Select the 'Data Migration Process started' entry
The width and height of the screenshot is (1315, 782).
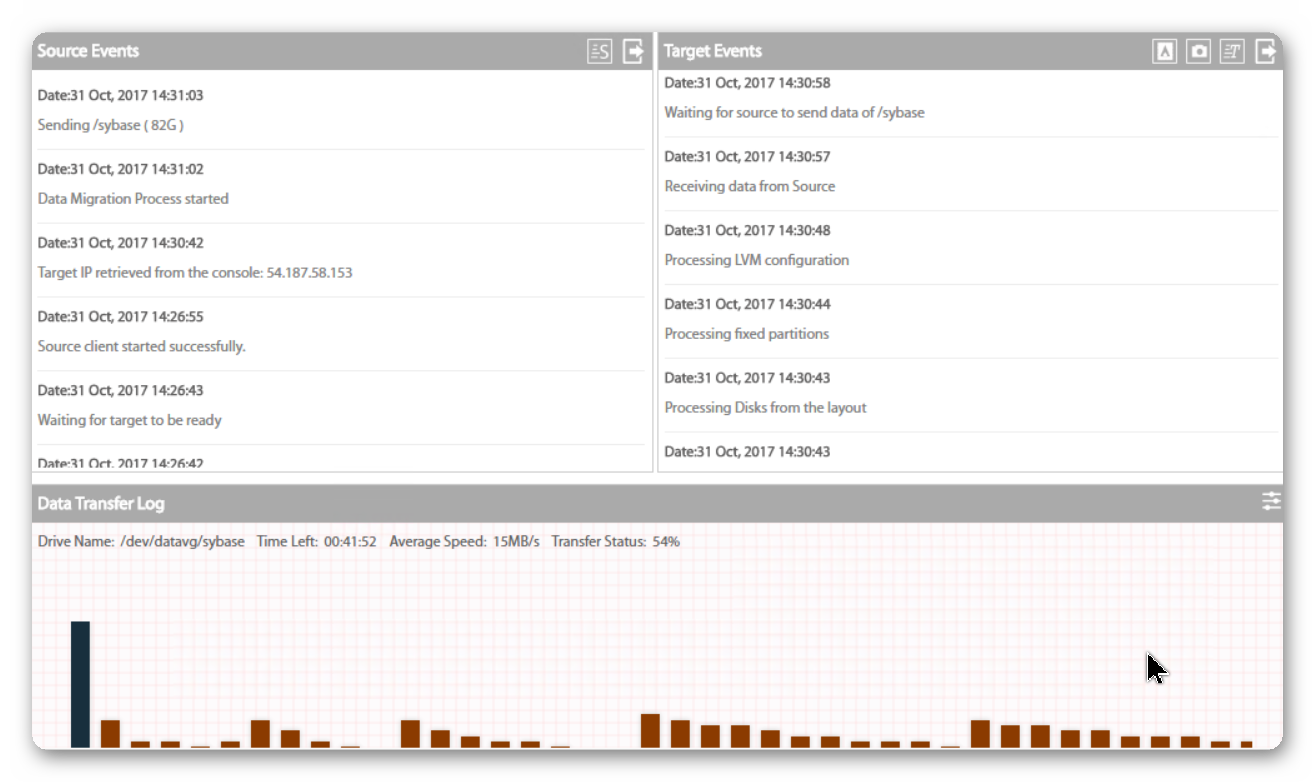click(x=132, y=198)
